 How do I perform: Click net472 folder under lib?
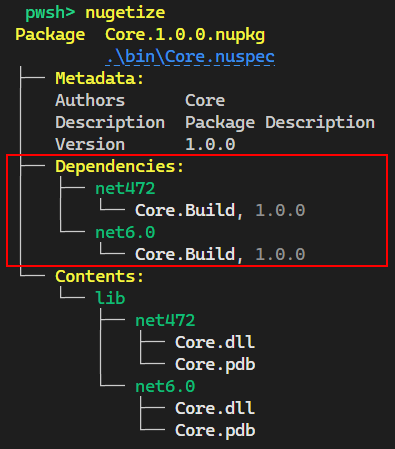(165, 320)
